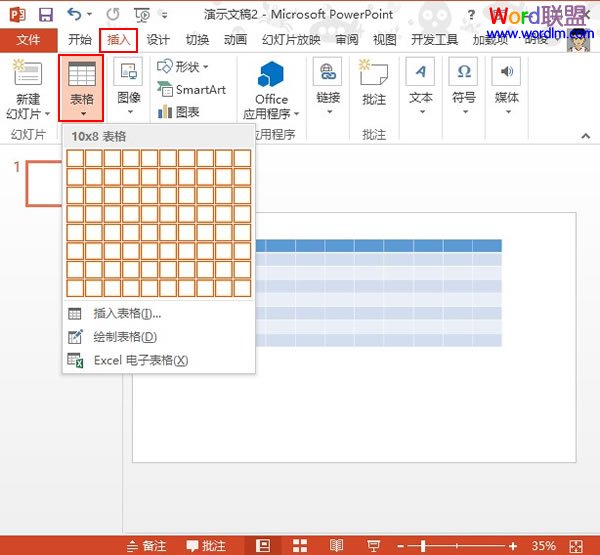The width and height of the screenshot is (600, 555).
Task: Fit slide to current window
Action: point(576,546)
